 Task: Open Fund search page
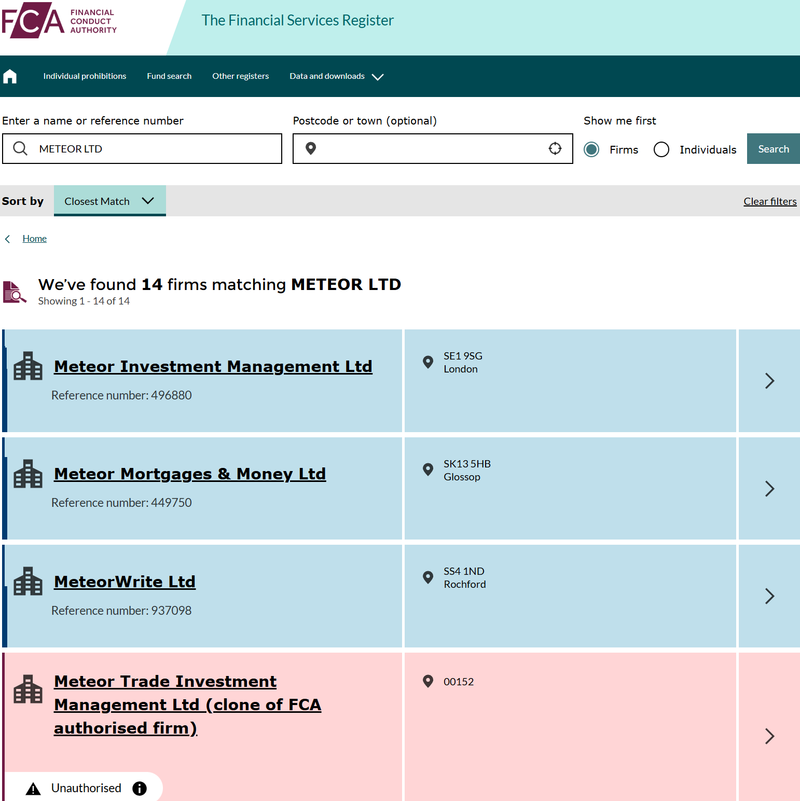tap(169, 76)
